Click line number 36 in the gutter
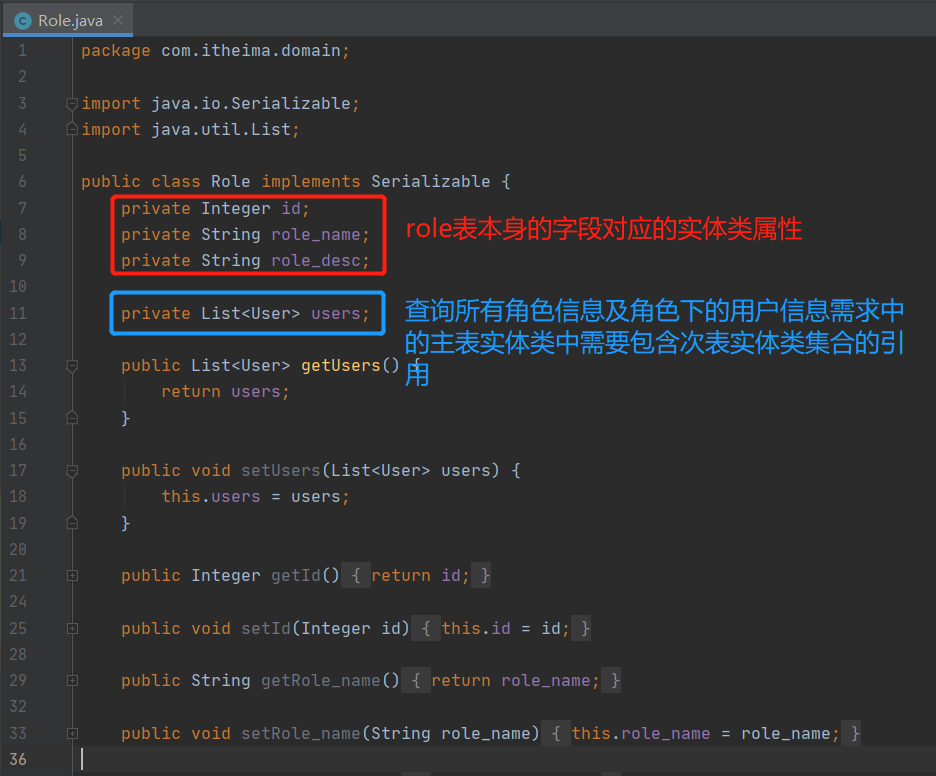This screenshot has height=776, width=936. tap(18, 759)
